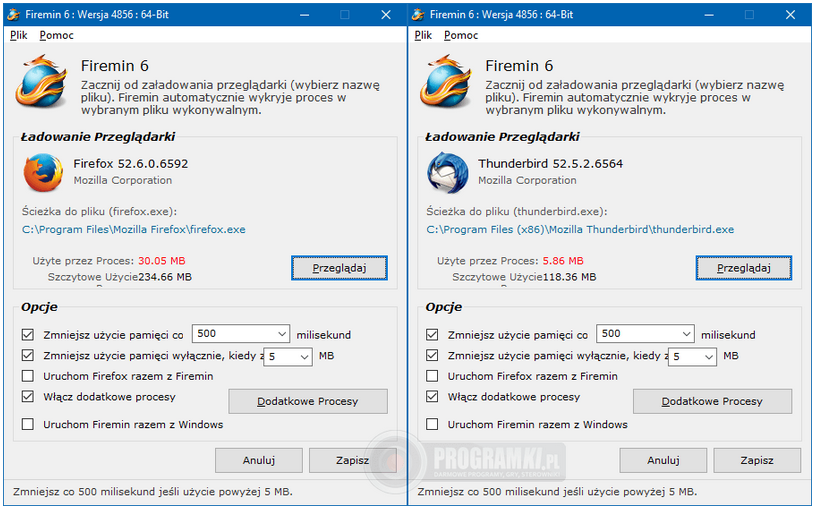This screenshot has width=815, height=509.
Task: Toggle 'Zmniejsz użycie pamięci co' in Thunderbird window
Action: point(432,334)
